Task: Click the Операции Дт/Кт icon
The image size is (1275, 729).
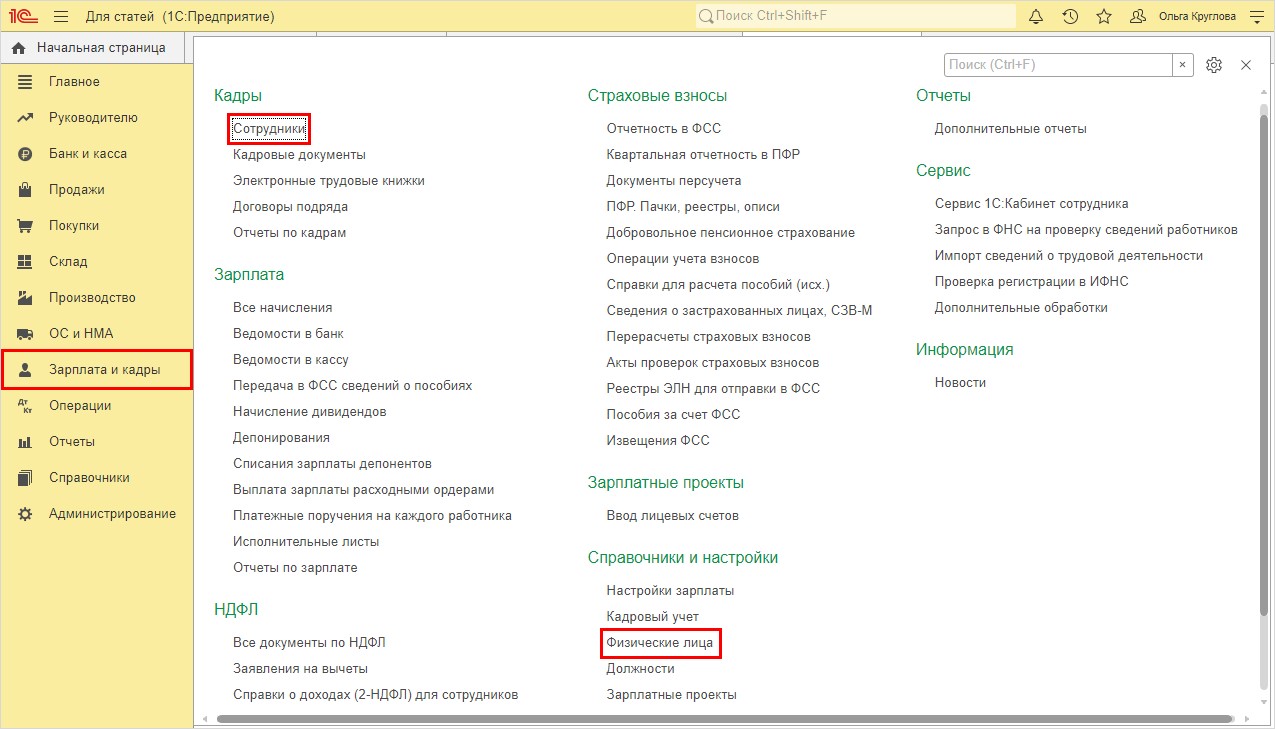Action: 26,406
